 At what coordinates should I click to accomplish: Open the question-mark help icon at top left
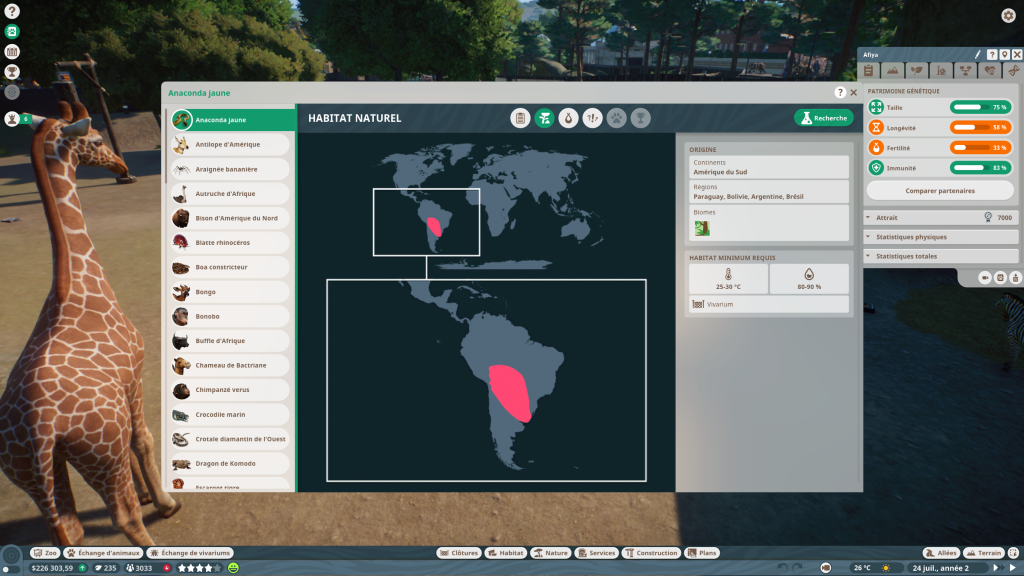pos(12,11)
